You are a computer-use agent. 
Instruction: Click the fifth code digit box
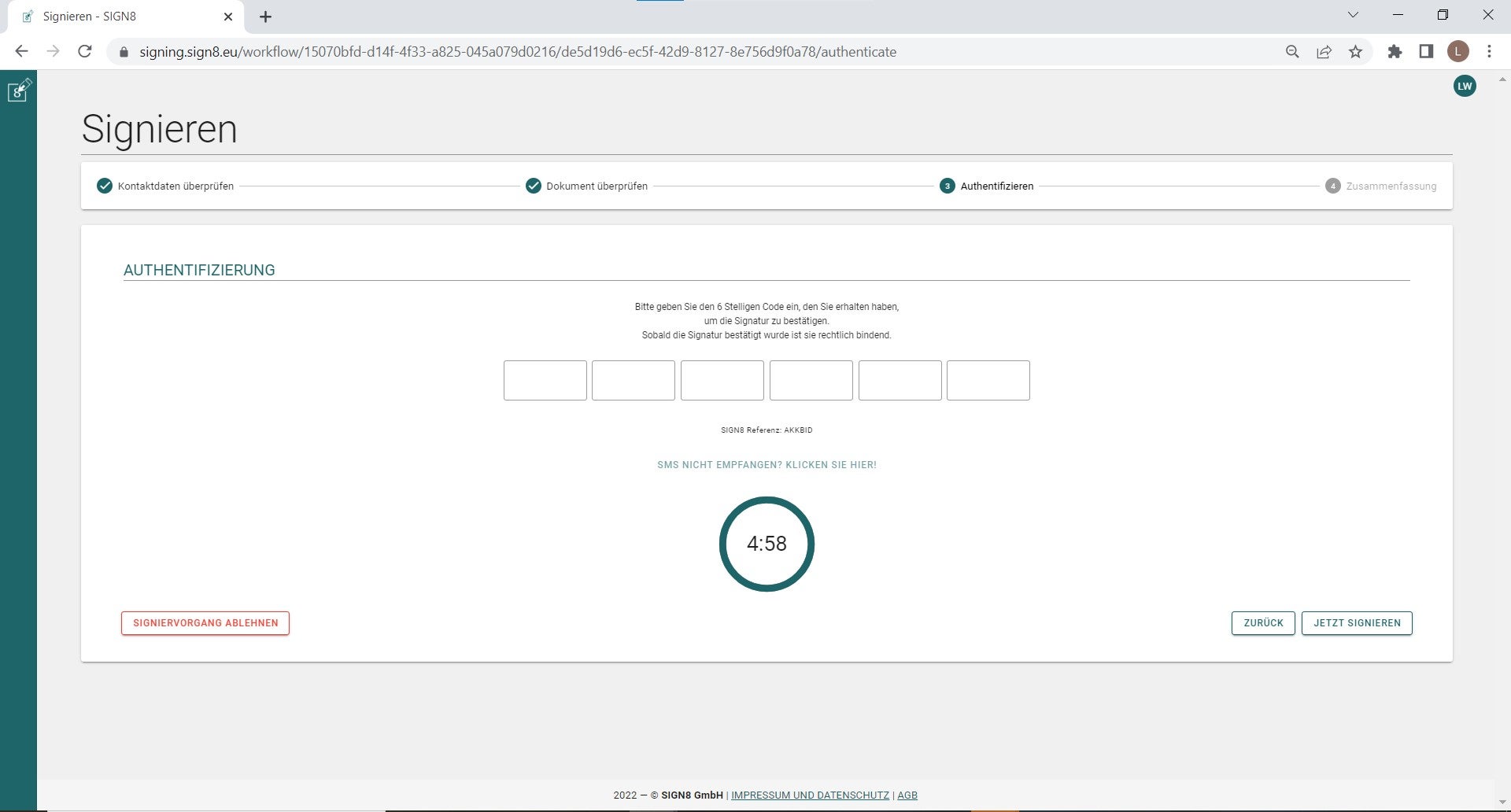[900, 381]
